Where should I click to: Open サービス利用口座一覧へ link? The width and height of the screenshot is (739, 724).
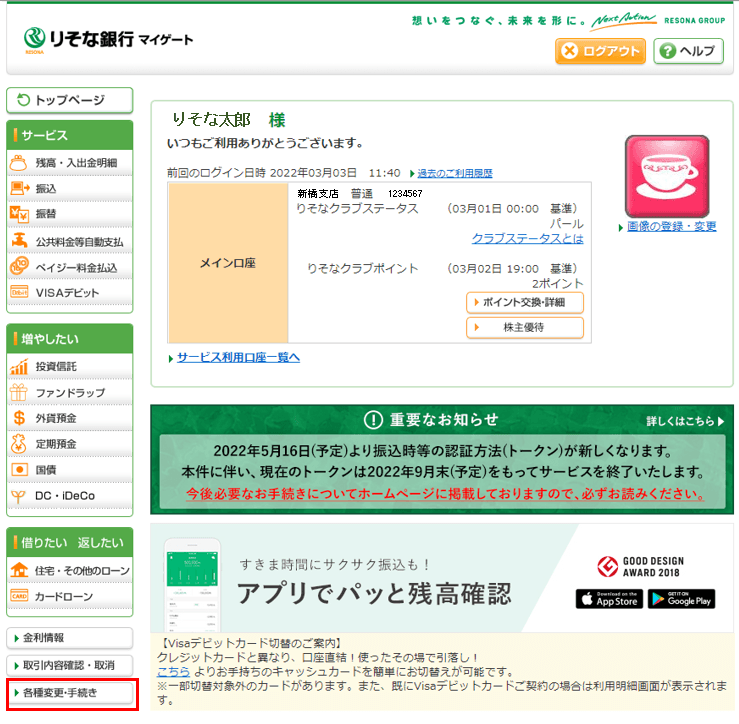pos(238,358)
